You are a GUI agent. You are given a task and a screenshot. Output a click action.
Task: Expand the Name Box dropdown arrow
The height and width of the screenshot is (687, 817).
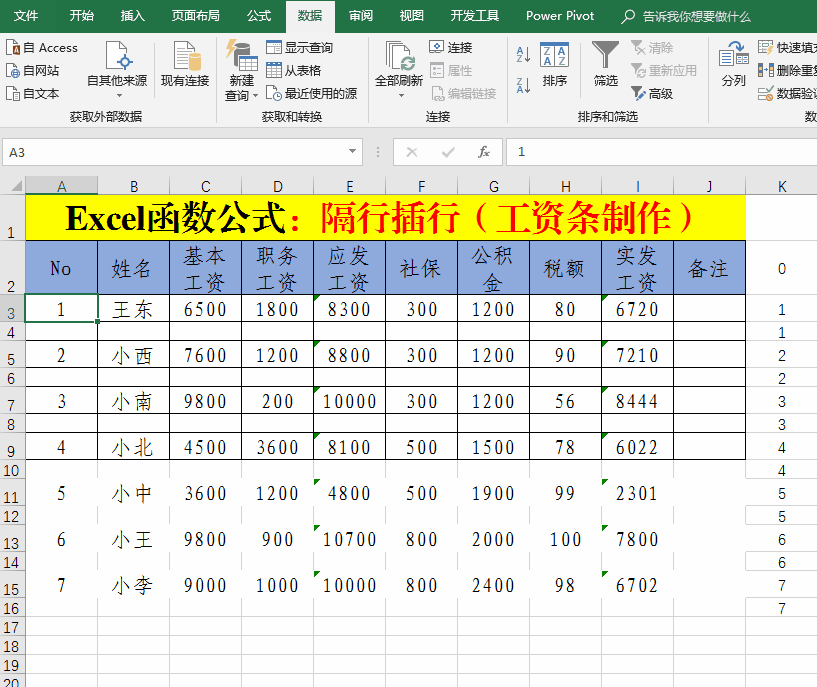pos(352,152)
